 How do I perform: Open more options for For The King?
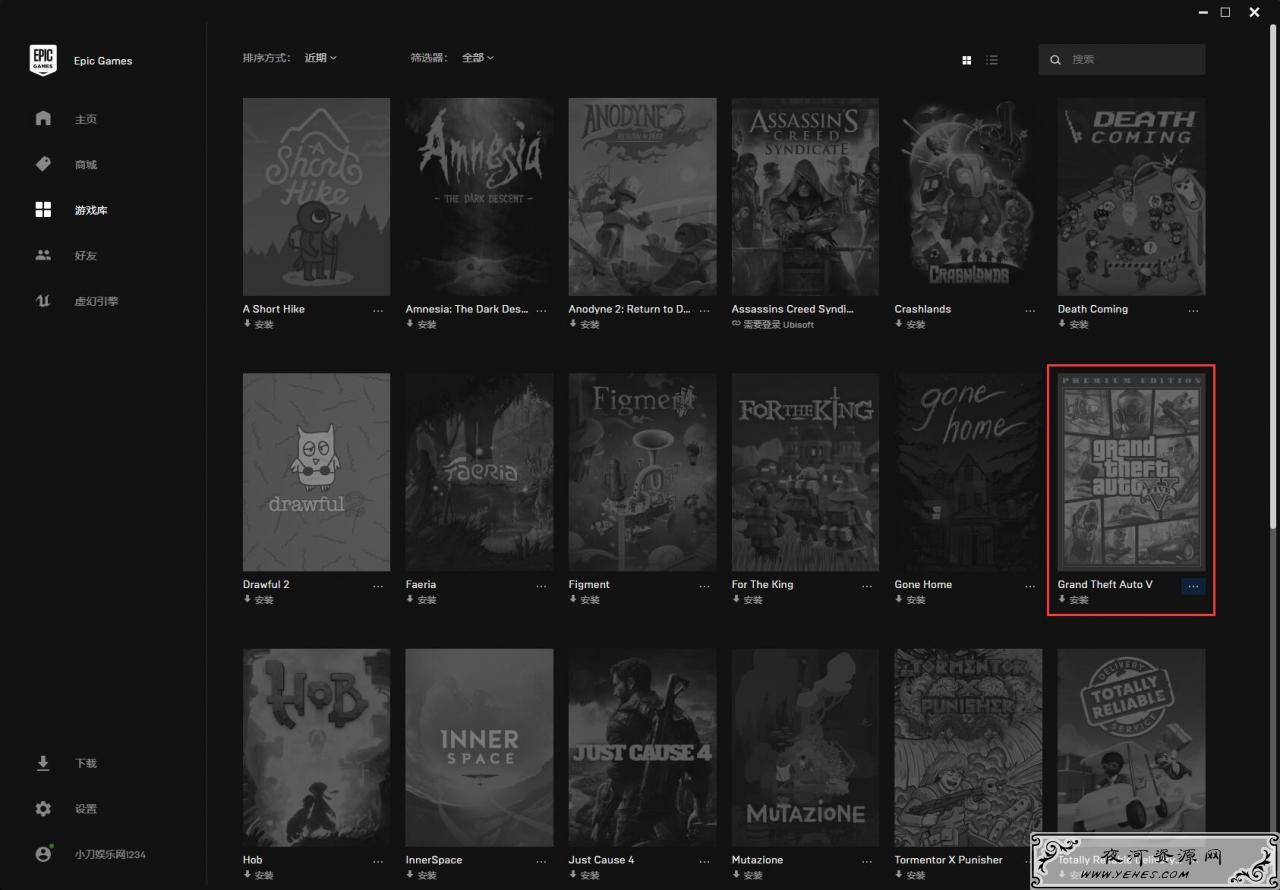pos(867,585)
